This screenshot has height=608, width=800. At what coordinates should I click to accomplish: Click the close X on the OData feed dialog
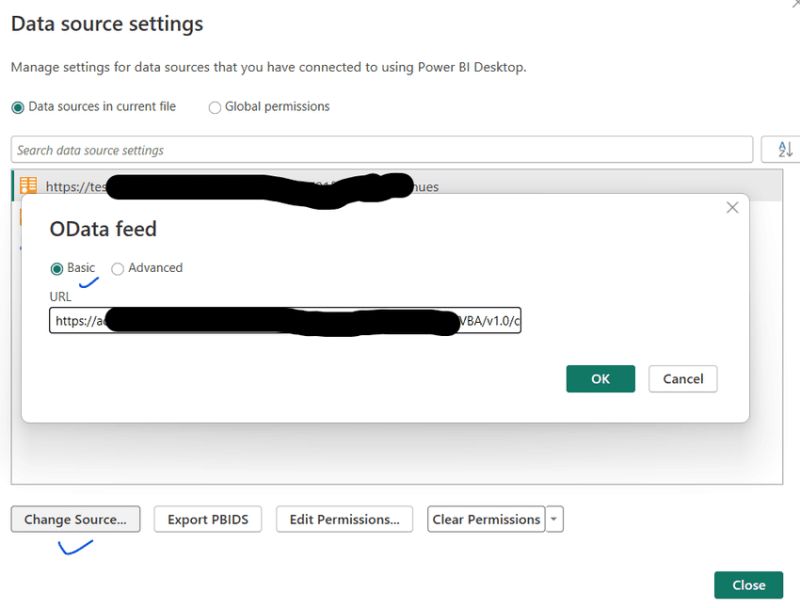pyautogui.click(x=732, y=207)
